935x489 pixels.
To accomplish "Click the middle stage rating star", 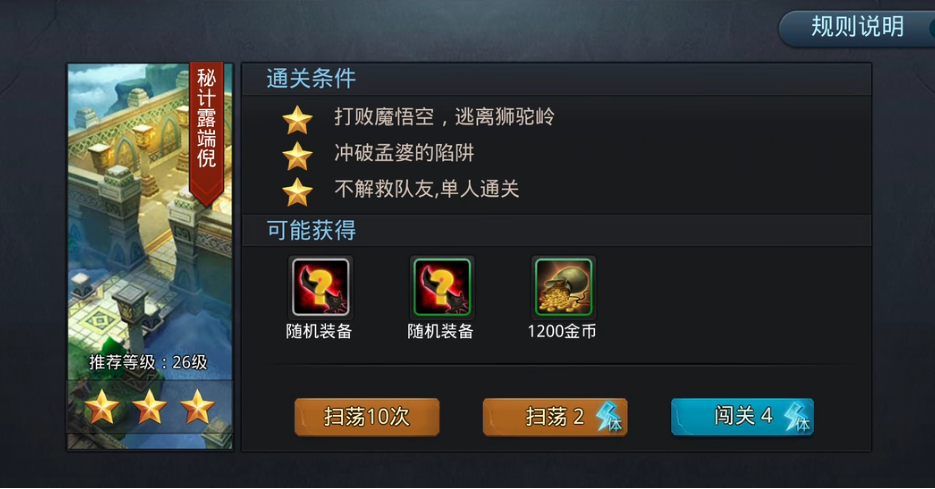I will (x=149, y=407).
